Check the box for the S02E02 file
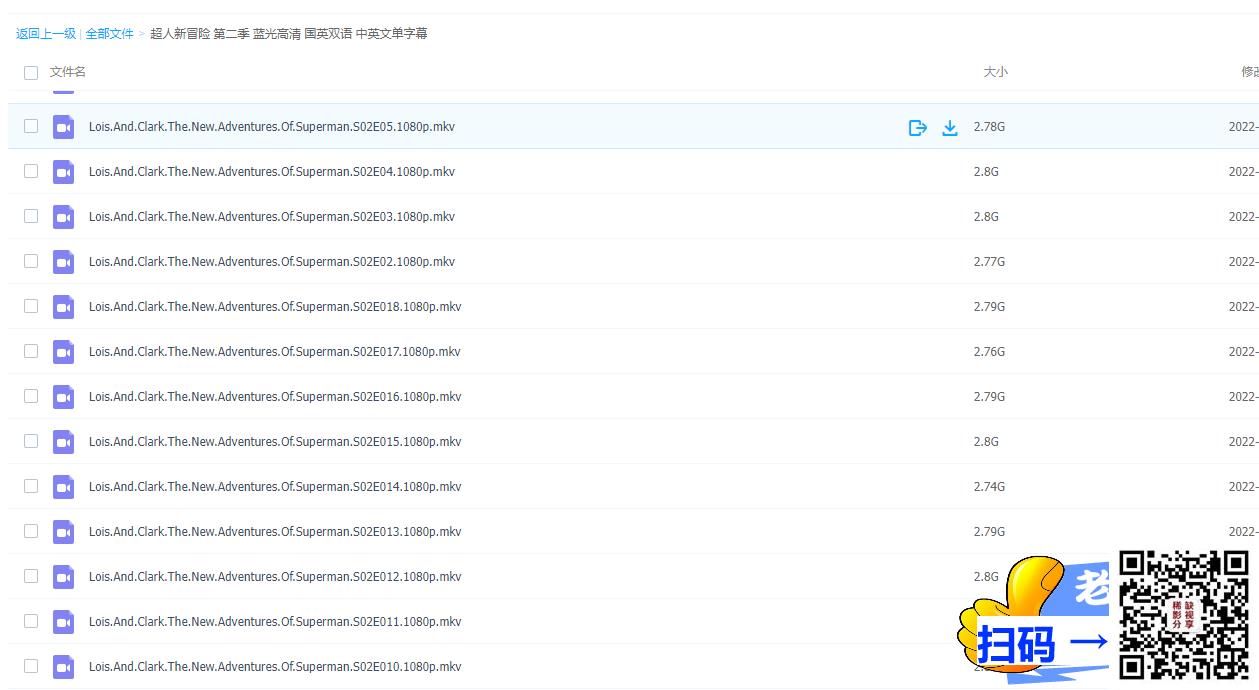This screenshot has width=1259, height=690. tap(31, 261)
